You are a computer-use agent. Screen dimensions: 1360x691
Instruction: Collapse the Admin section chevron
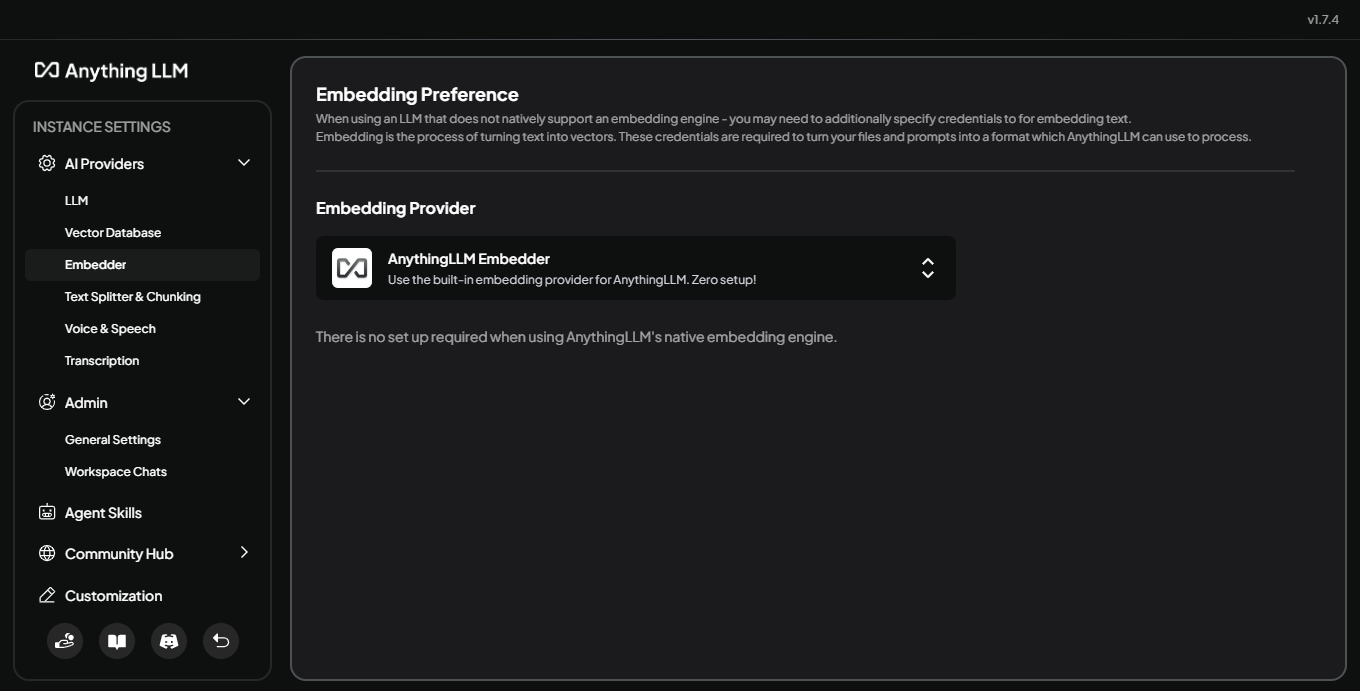pos(243,402)
